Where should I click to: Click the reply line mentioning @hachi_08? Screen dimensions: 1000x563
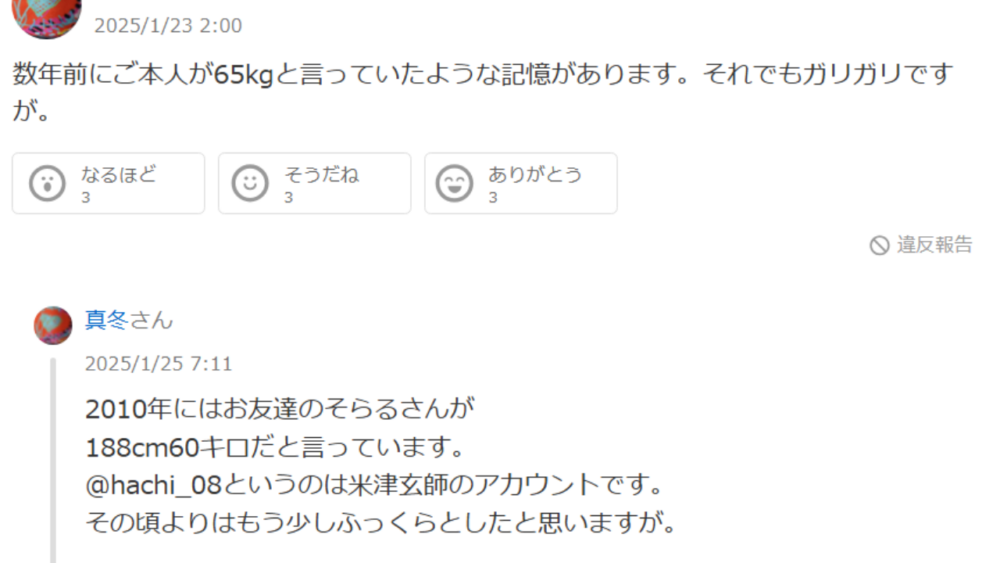376,485
